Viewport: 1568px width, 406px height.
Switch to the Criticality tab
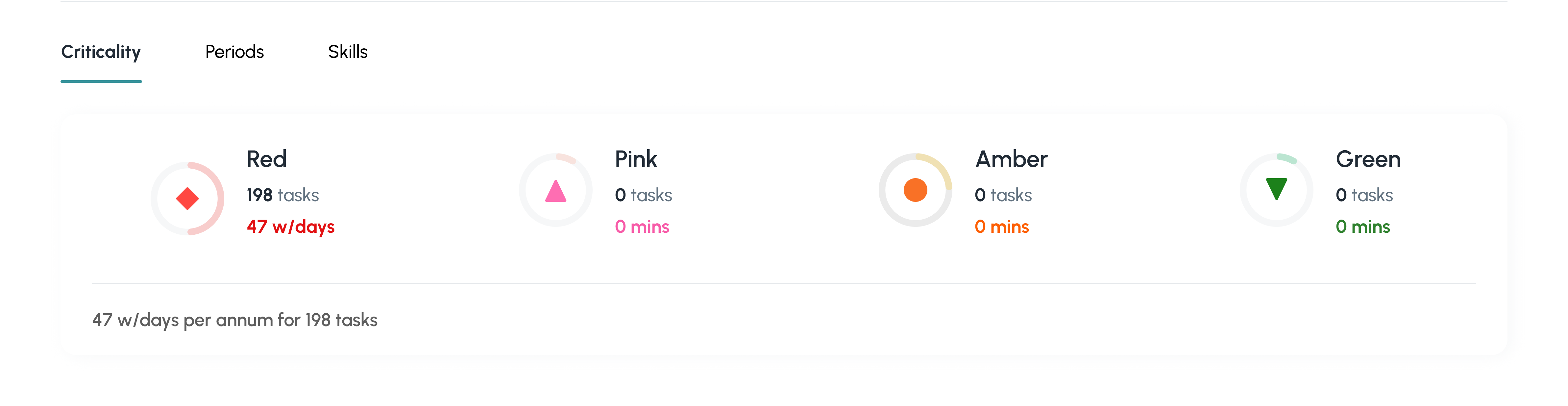tap(101, 52)
